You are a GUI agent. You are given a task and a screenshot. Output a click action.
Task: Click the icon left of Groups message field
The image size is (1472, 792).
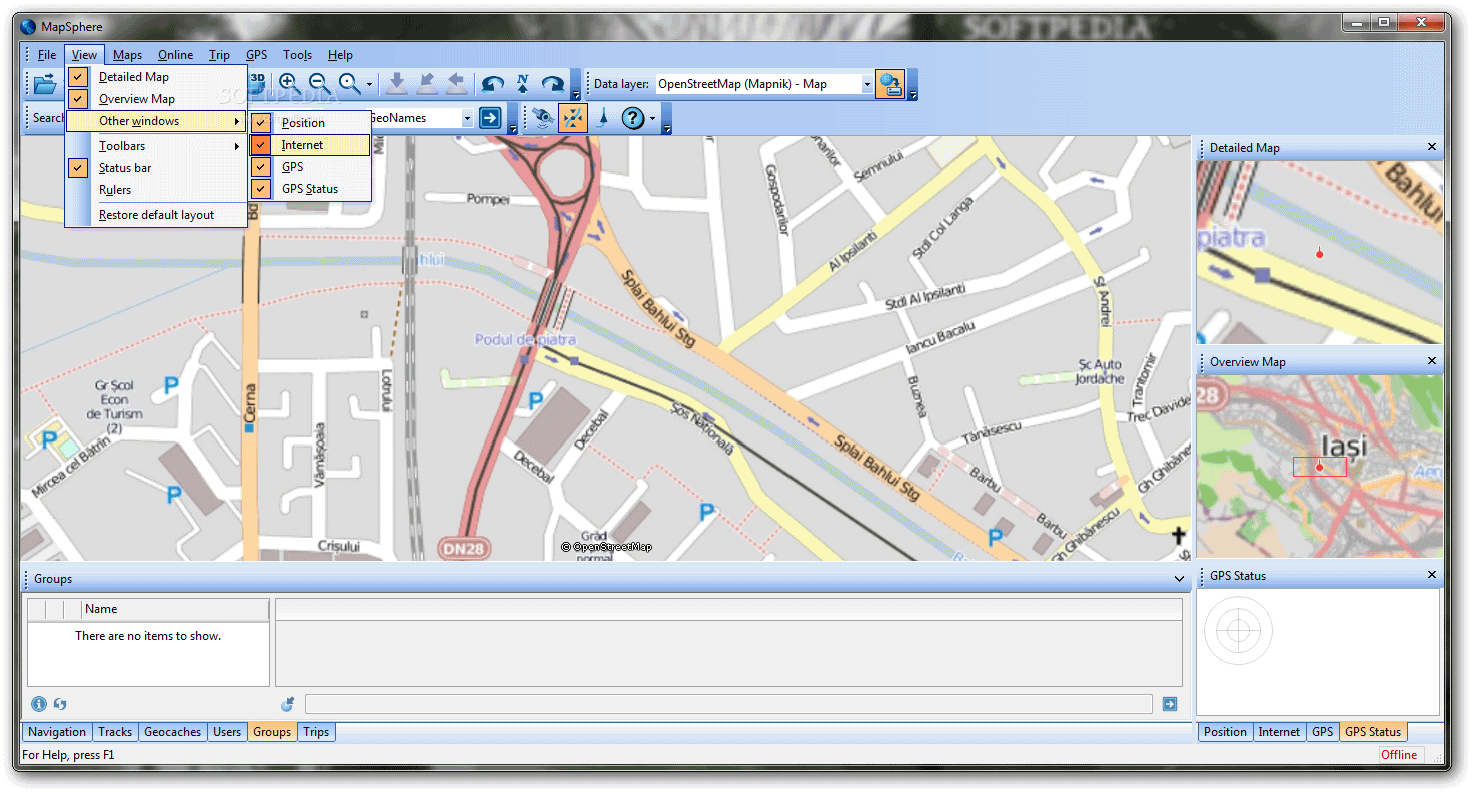(x=288, y=704)
